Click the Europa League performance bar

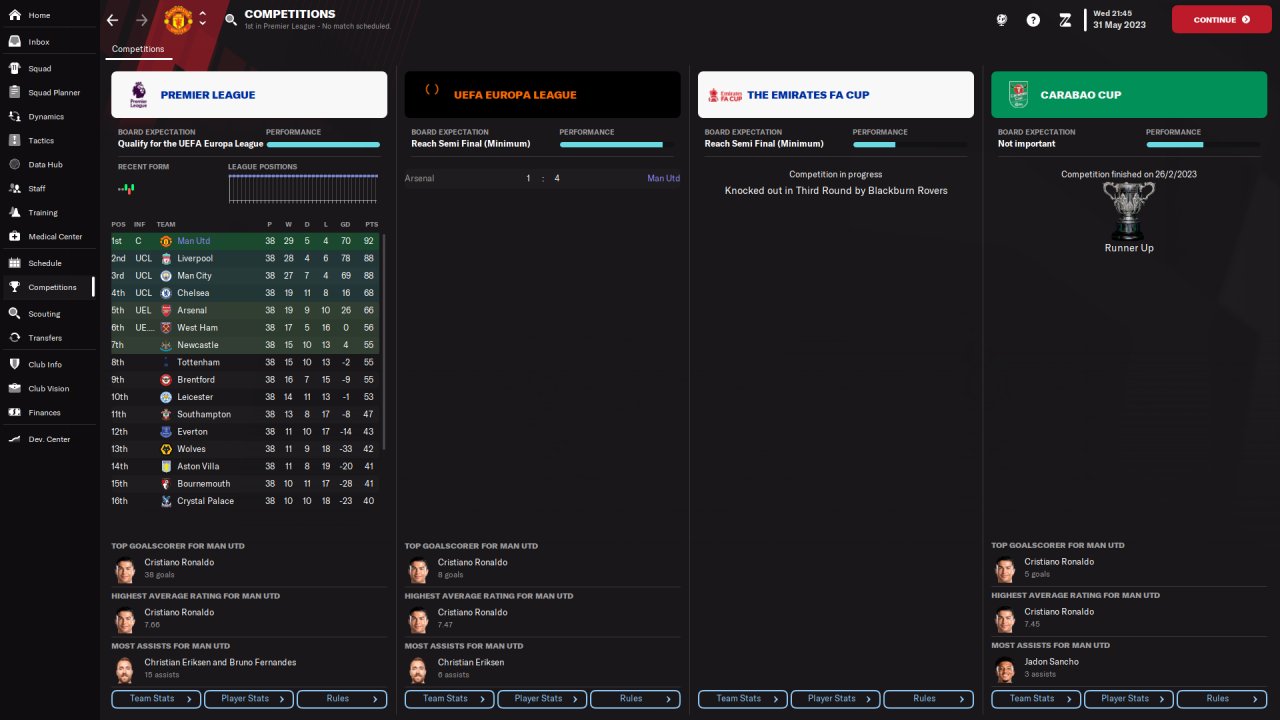616,144
